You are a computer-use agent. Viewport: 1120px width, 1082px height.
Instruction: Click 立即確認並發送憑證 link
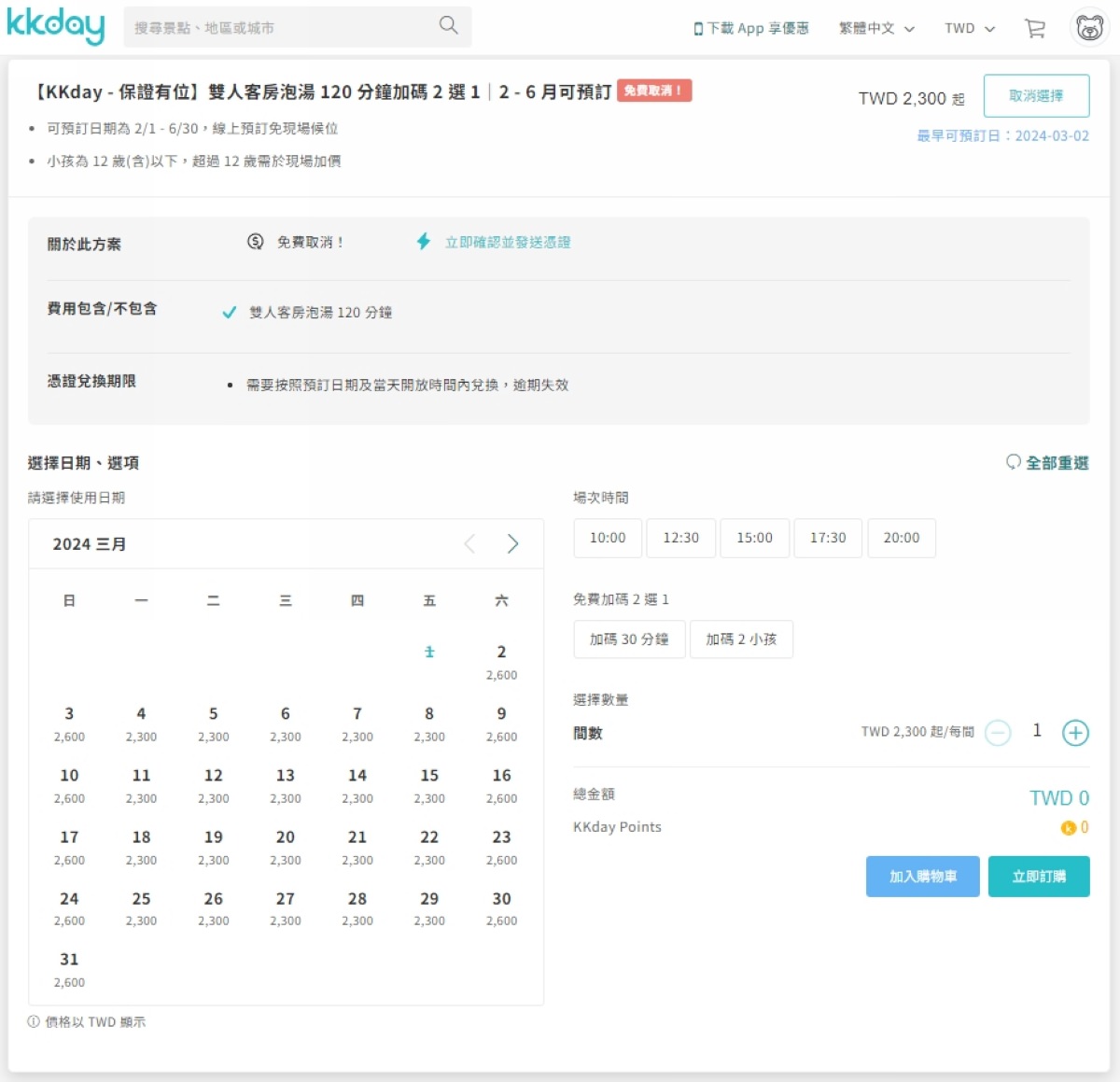[508, 243]
